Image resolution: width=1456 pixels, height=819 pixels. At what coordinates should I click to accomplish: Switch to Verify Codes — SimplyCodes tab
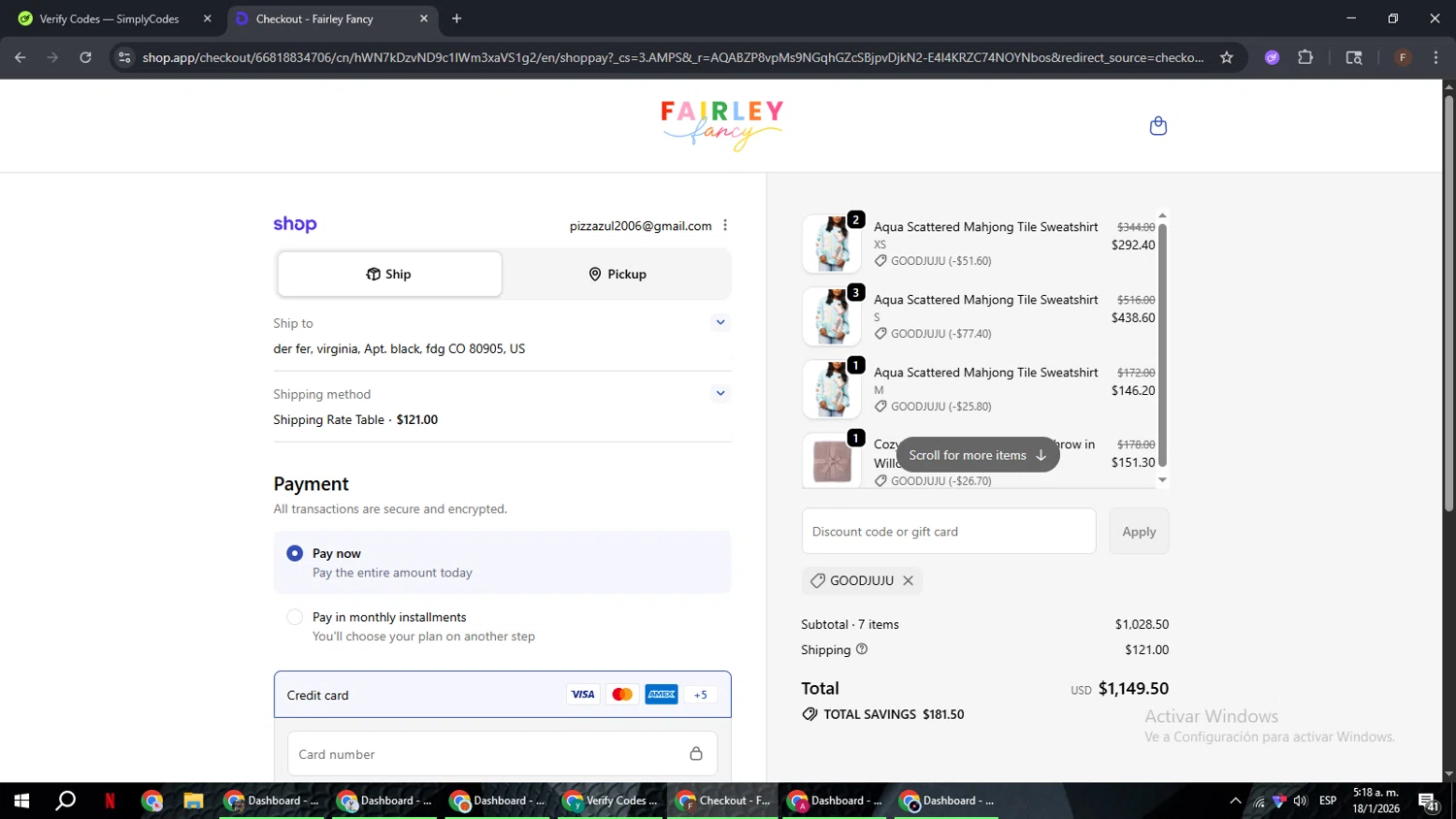point(115,18)
